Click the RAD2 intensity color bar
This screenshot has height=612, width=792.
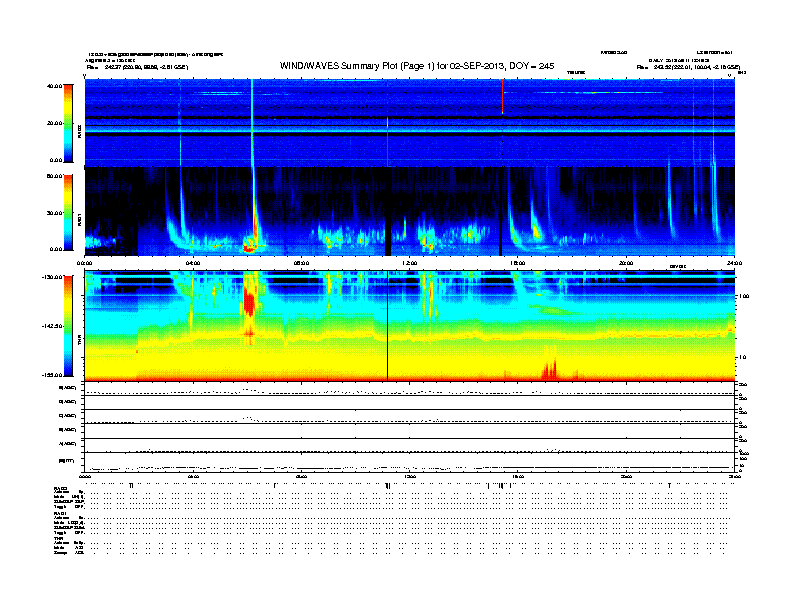click(x=68, y=123)
